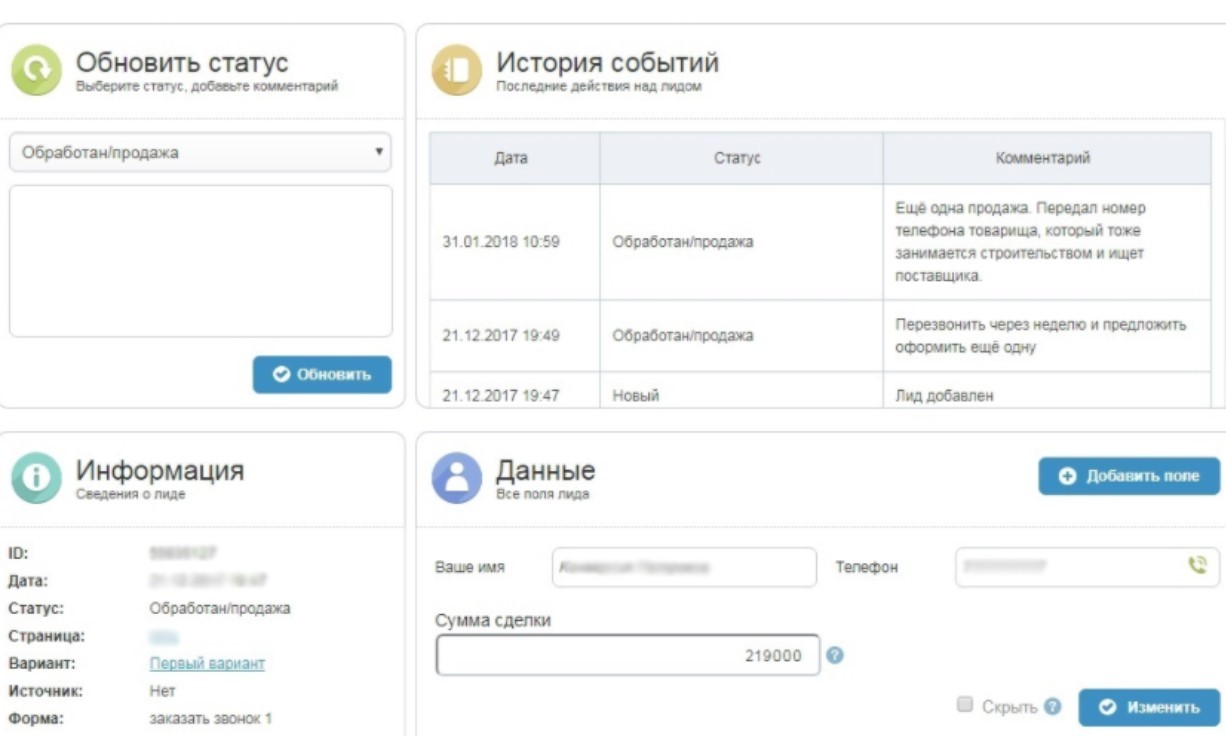The width and height of the screenshot is (1226, 736).
Task: Click the orange История событий icon
Action: (456, 71)
